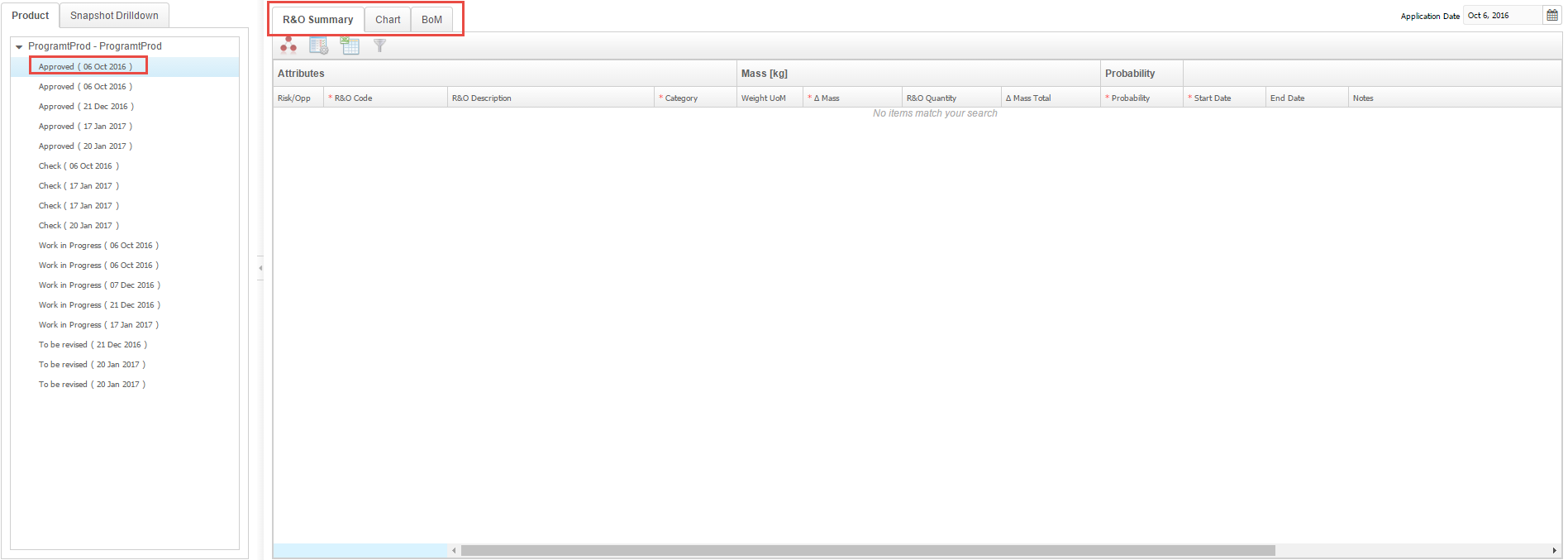Click the Δ Mass Total column header
The height and width of the screenshot is (560, 1568).
pyautogui.click(x=1051, y=98)
